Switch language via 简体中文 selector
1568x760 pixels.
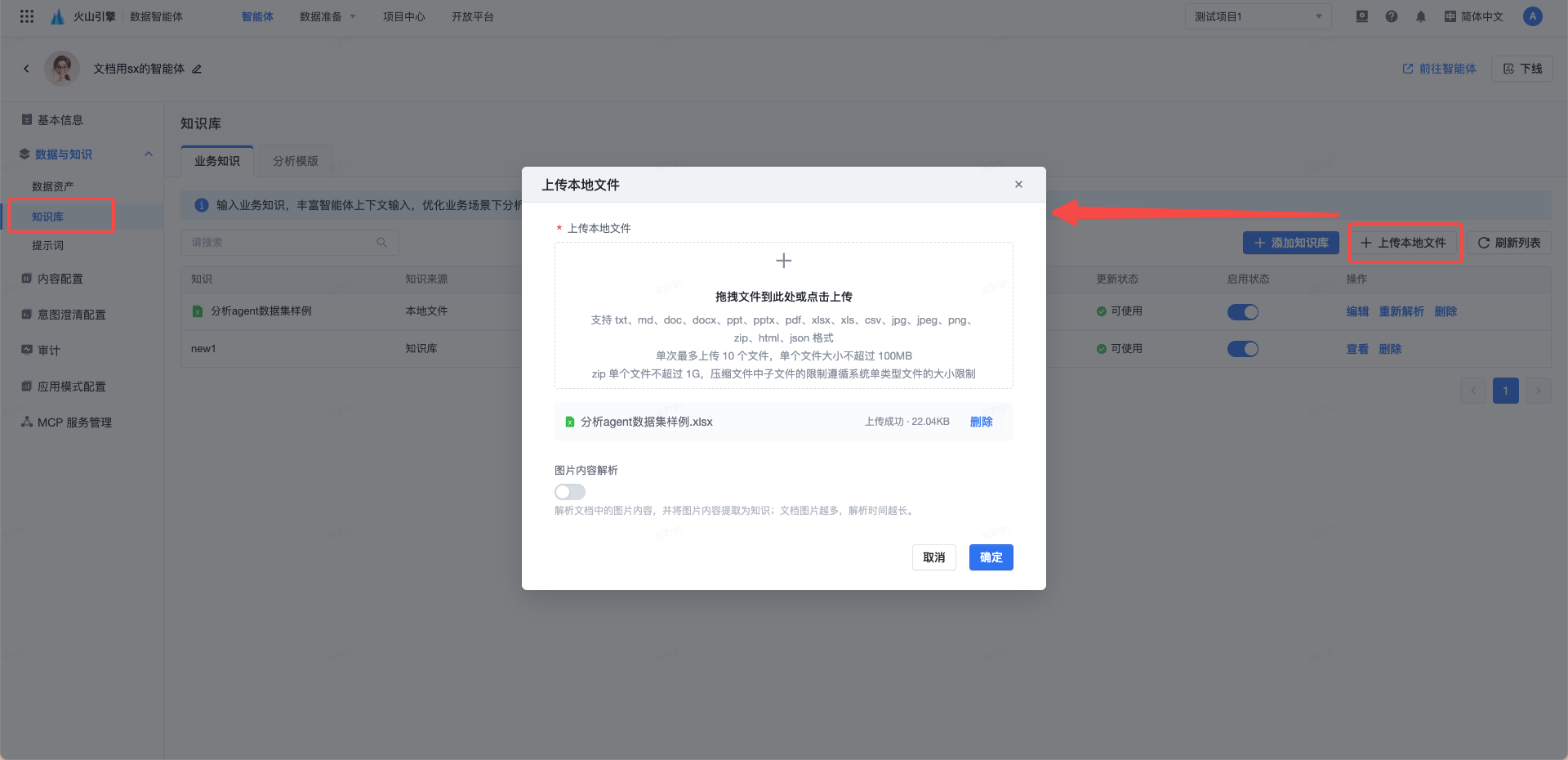tap(1473, 16)
